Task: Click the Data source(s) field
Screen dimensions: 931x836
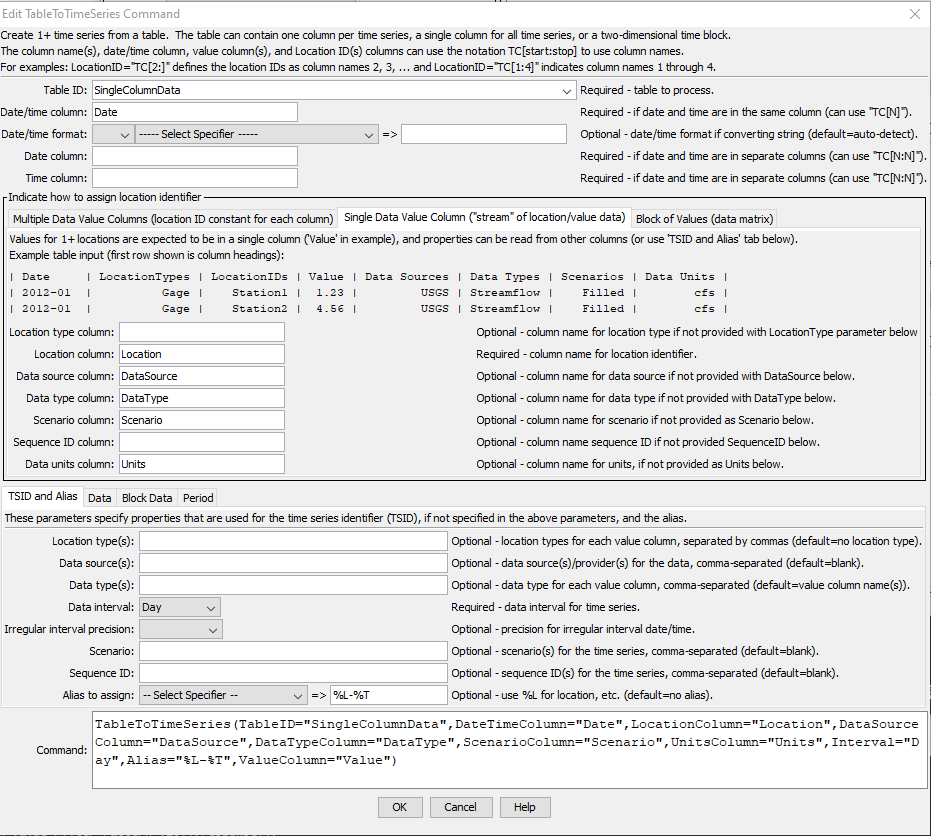Action: (293, 563)
